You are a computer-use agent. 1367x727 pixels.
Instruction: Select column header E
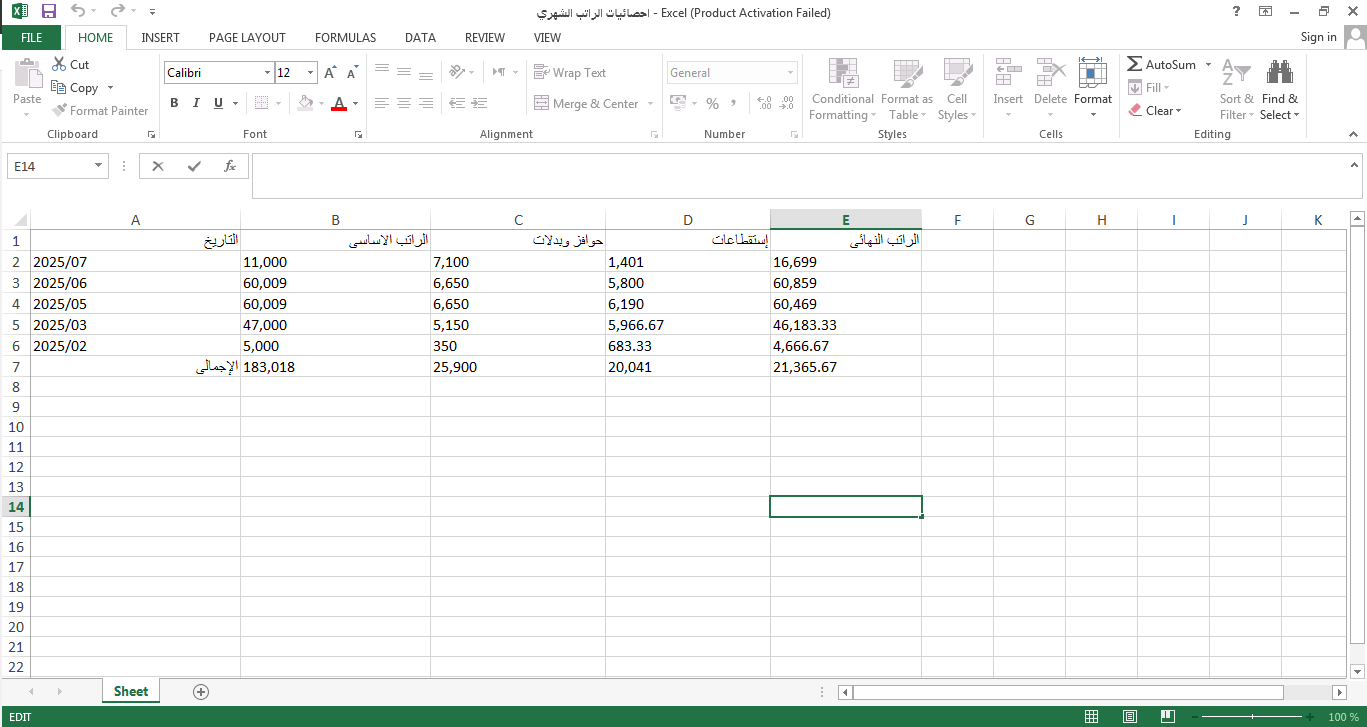[x=846, y=220]
